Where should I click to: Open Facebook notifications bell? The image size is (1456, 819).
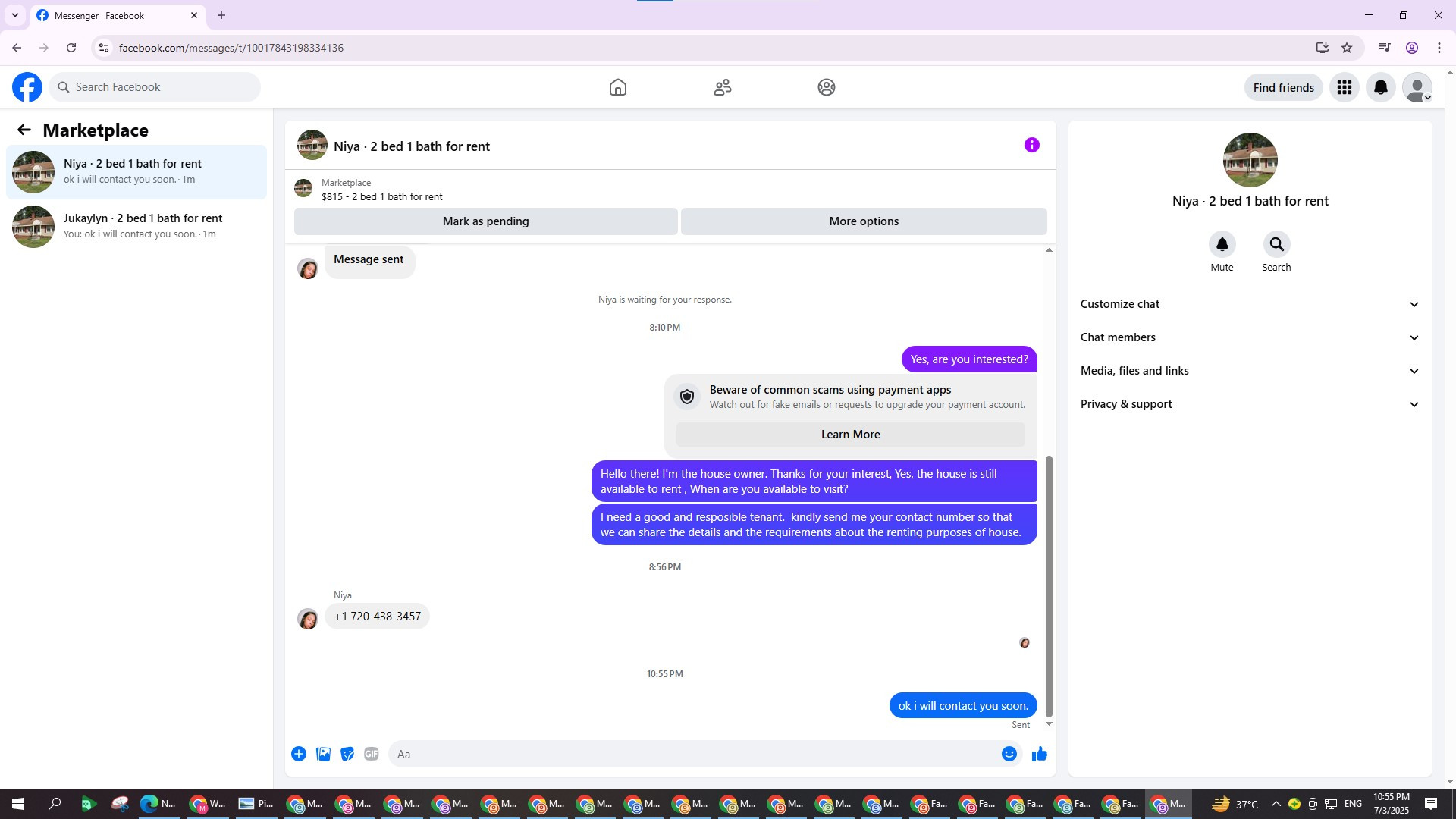(x=1380, y=87)
